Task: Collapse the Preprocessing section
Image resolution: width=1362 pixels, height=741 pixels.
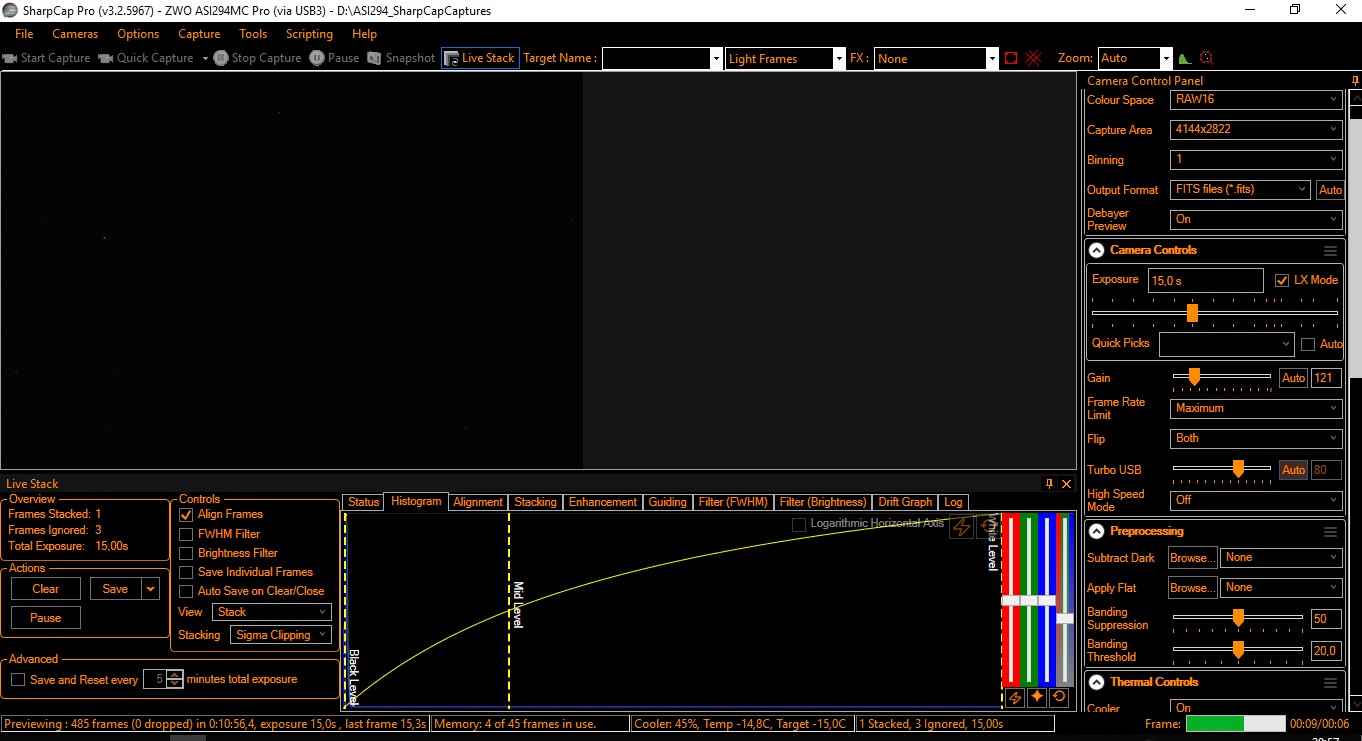Action: [x=1097, y=532]
